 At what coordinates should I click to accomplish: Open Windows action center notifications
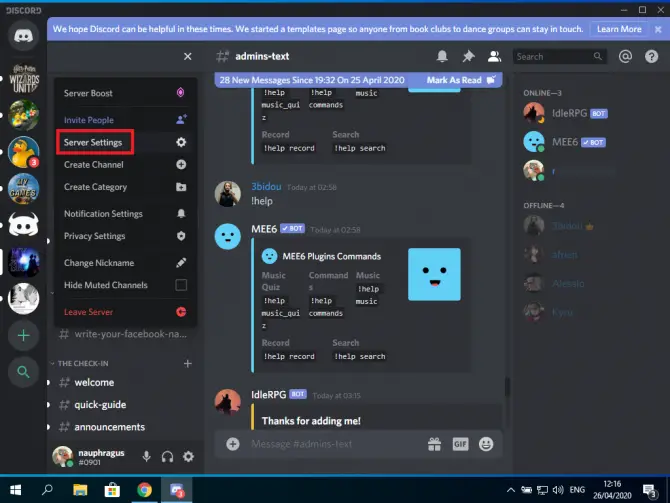click(x=649, y=491)
